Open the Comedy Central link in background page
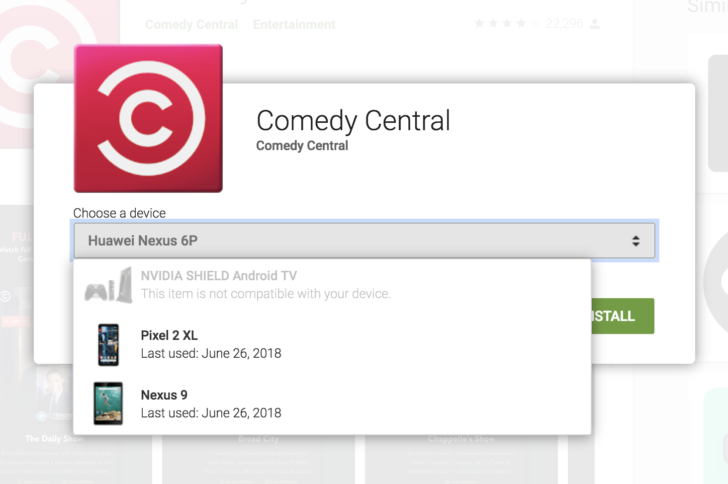Screen dimensions: 728x484 click(x=192, y=24)
